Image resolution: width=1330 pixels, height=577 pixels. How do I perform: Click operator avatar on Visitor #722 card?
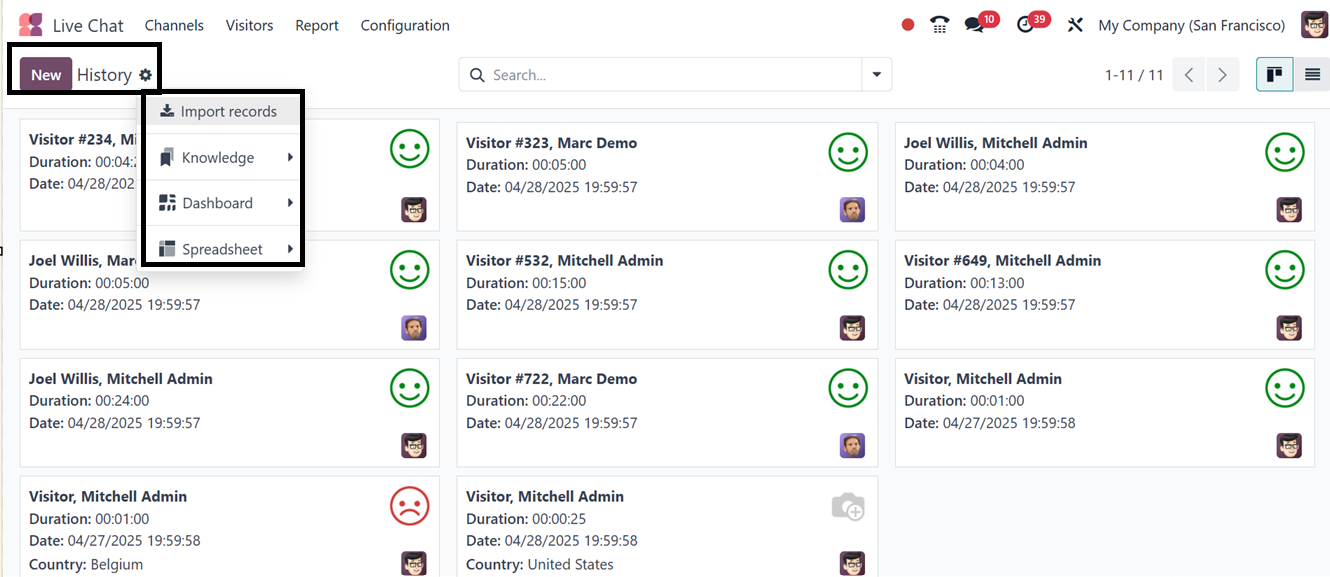tap(852, 446)
